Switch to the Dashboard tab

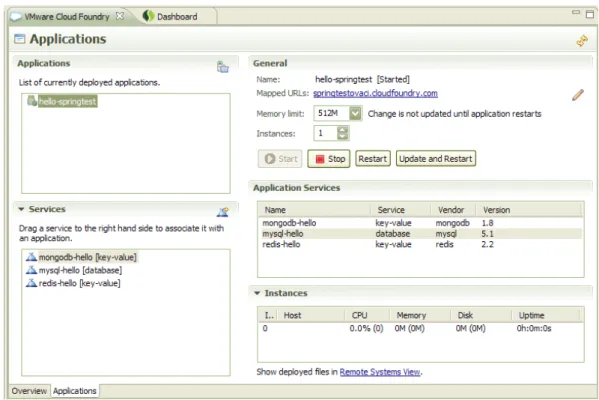click(177, 16)
